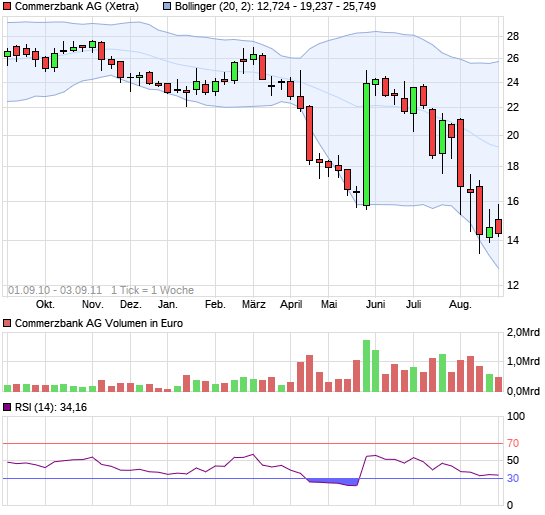The image size is (545, 515).
Task: Click the last red candlestick on the chart
Action: pyautogui.click(x=498, y=226)
